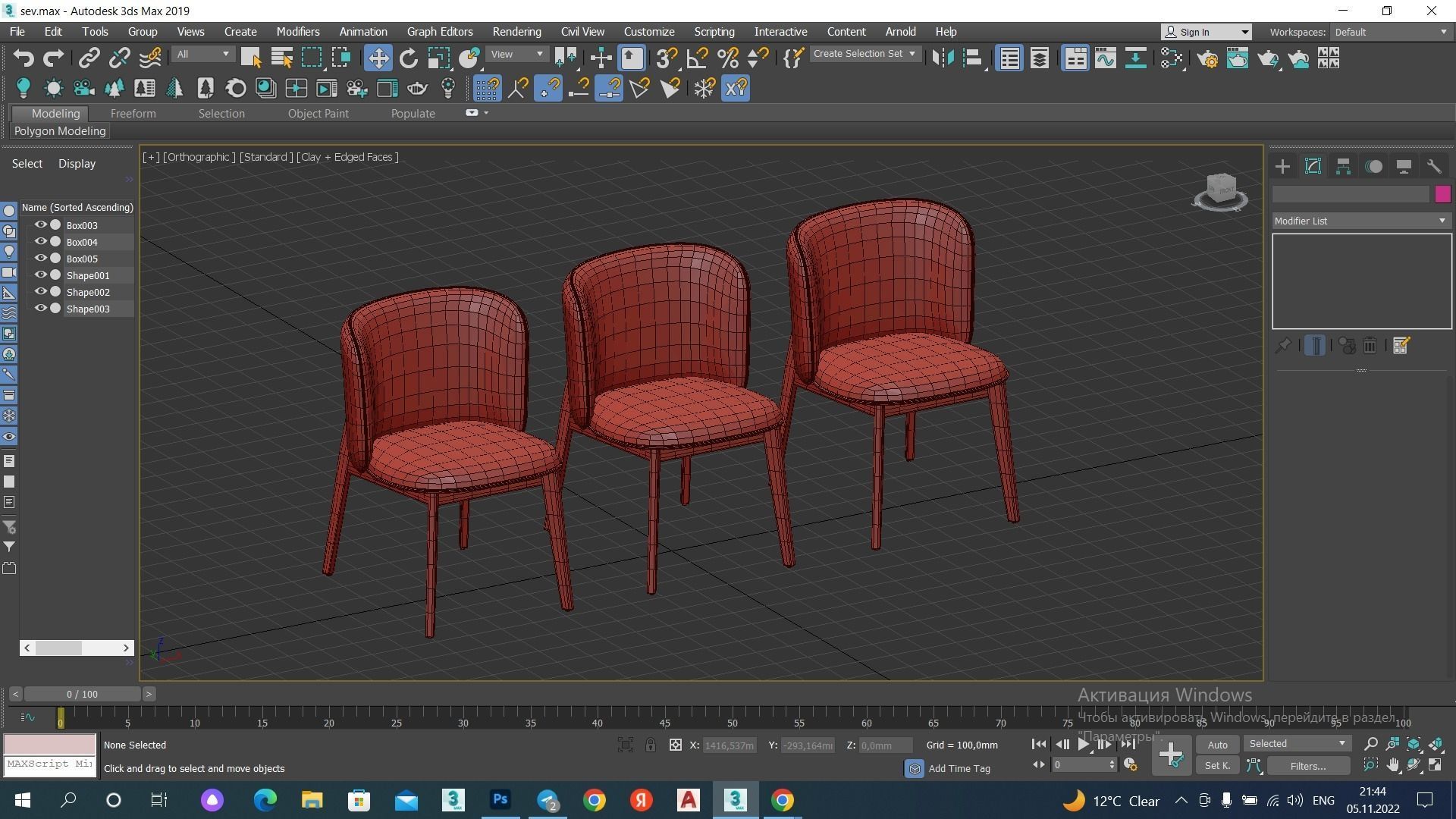
Task: Toggle the Scene Explorer icon
Action: [x=1009, y=58]
